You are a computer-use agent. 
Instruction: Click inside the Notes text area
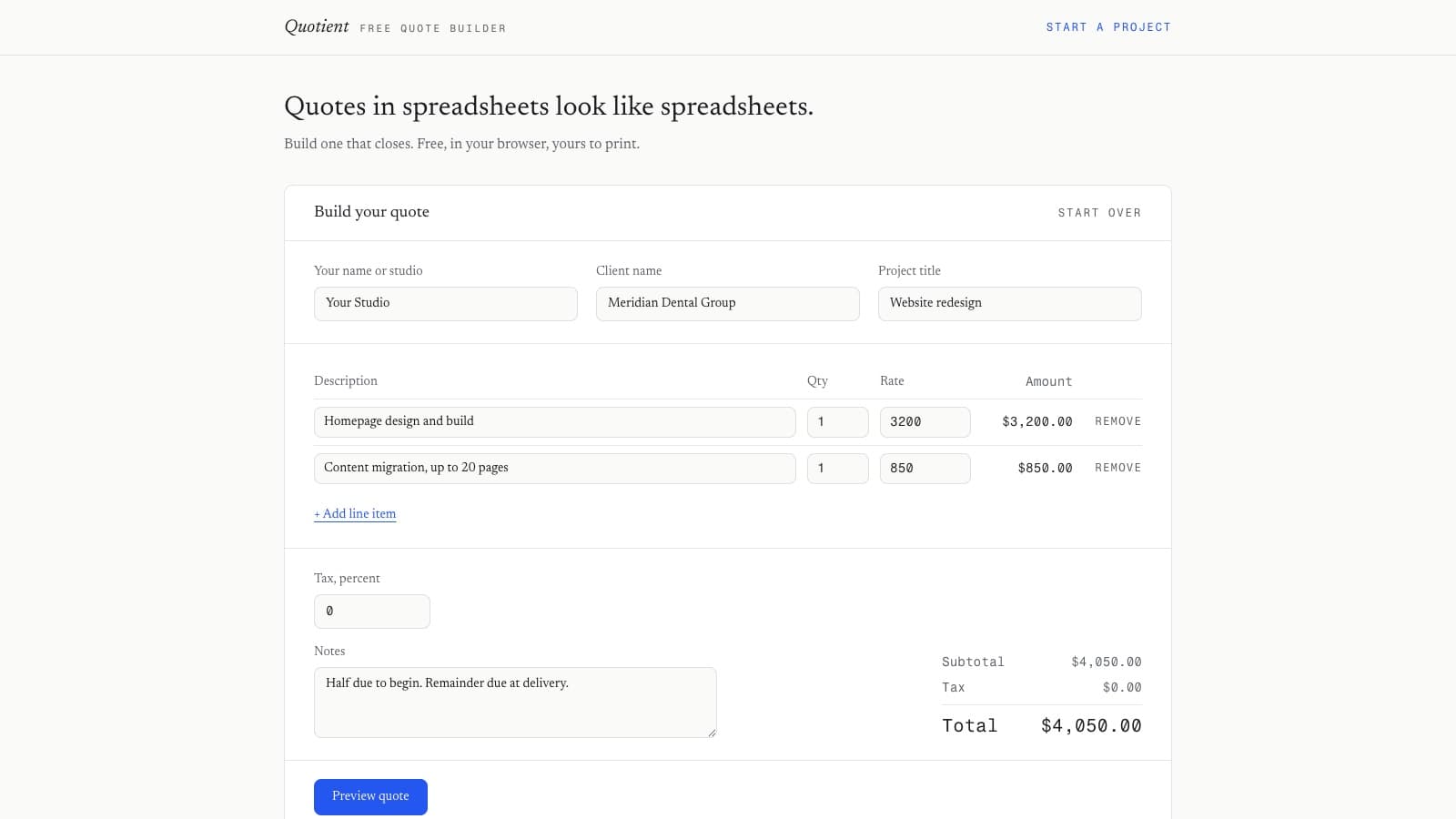point(515,703)
